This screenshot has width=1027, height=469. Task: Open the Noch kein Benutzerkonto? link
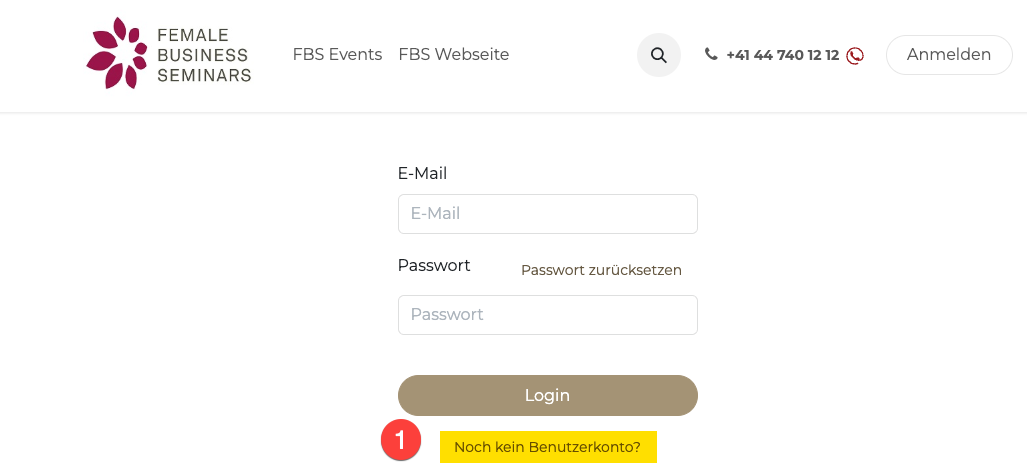tap(547, 447)
